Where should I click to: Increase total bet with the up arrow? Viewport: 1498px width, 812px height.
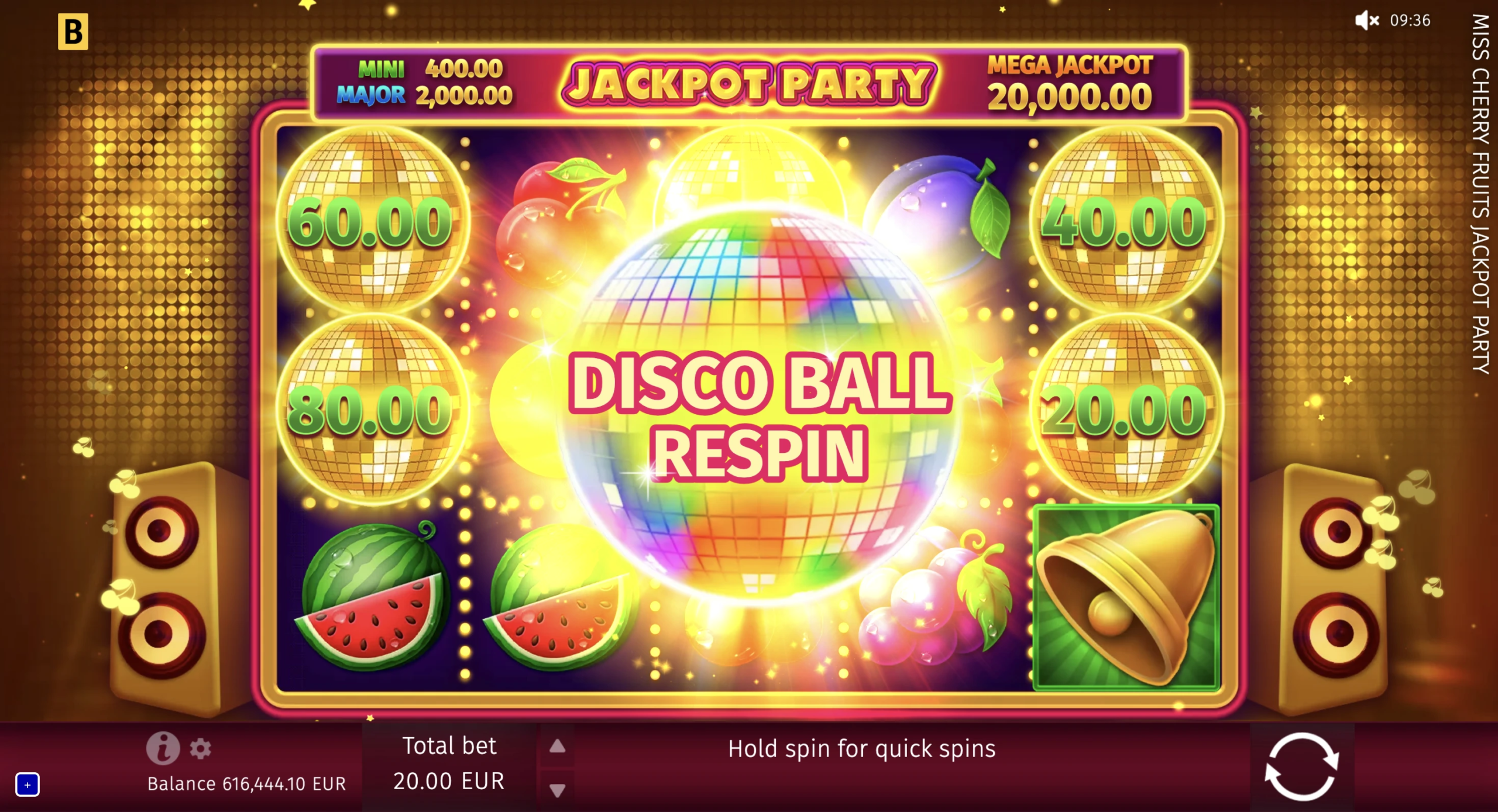557,746
